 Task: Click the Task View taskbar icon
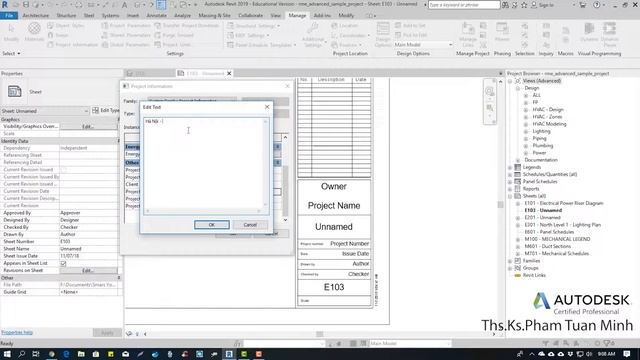pos(36,354)
